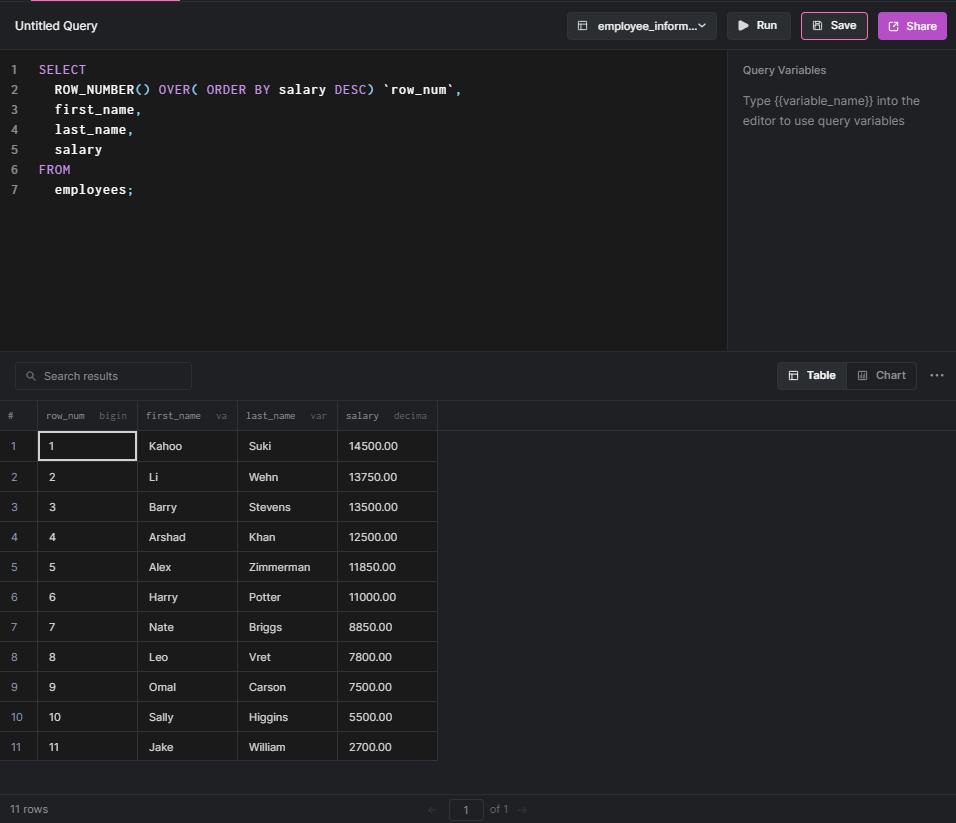This screenshot has height=823, width=956.
Task: Switch to the Chart view tab
Action: 881,376
